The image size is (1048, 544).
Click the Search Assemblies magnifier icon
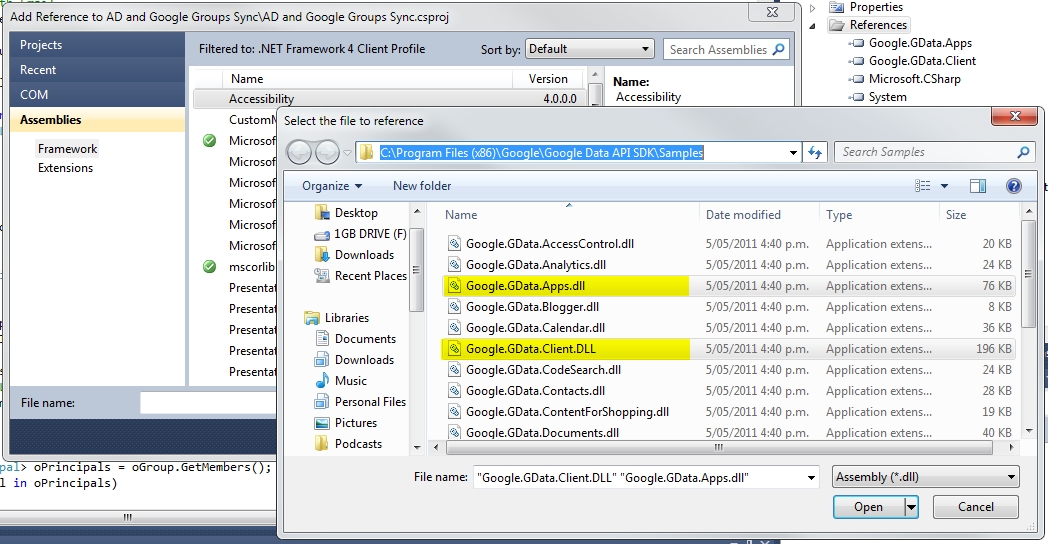pyautogui.click(x=778, y=49)
